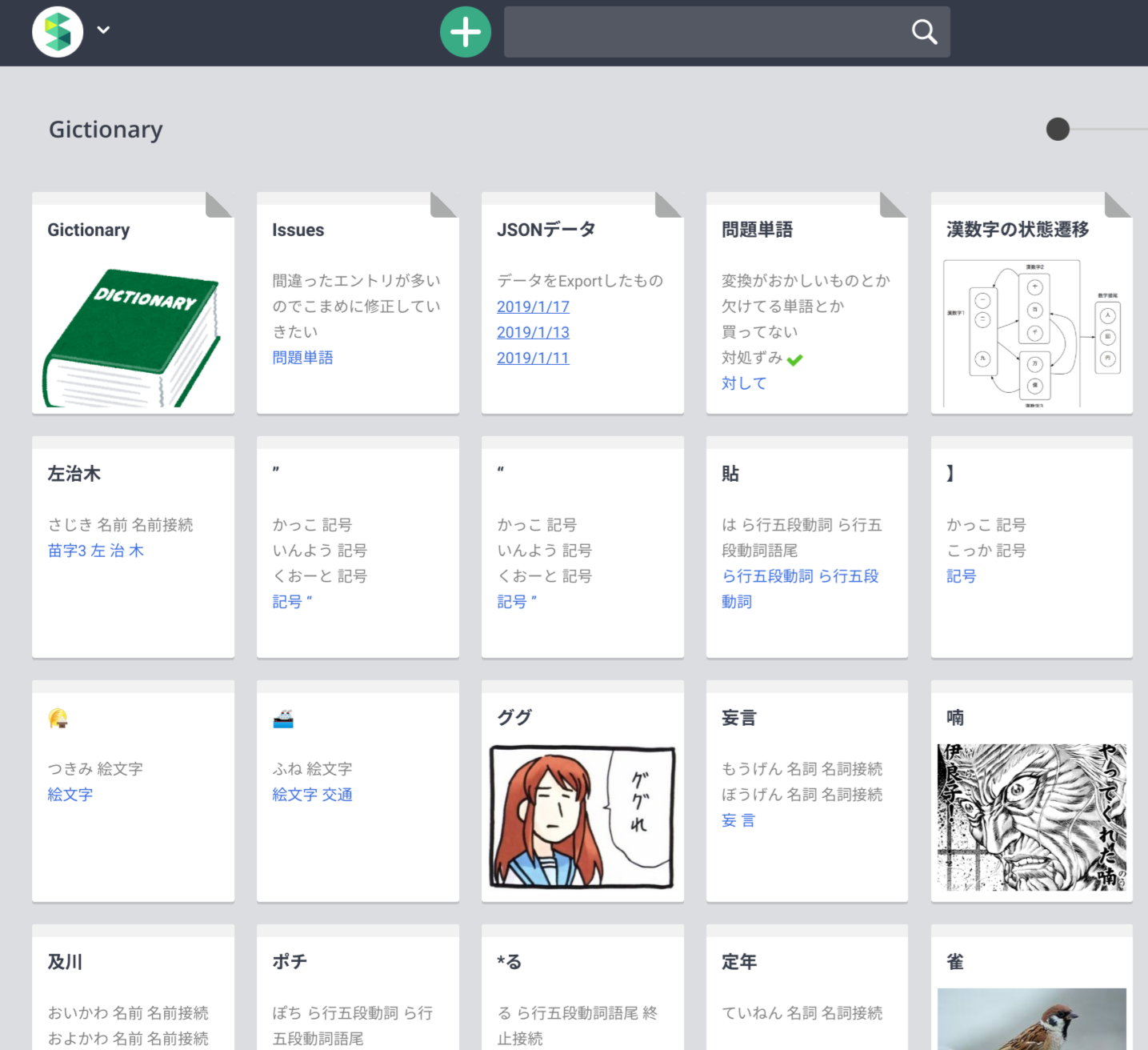1148x1050 pixels.
Task: Click the text さじき 名前 名前接続
Action: 121,525
